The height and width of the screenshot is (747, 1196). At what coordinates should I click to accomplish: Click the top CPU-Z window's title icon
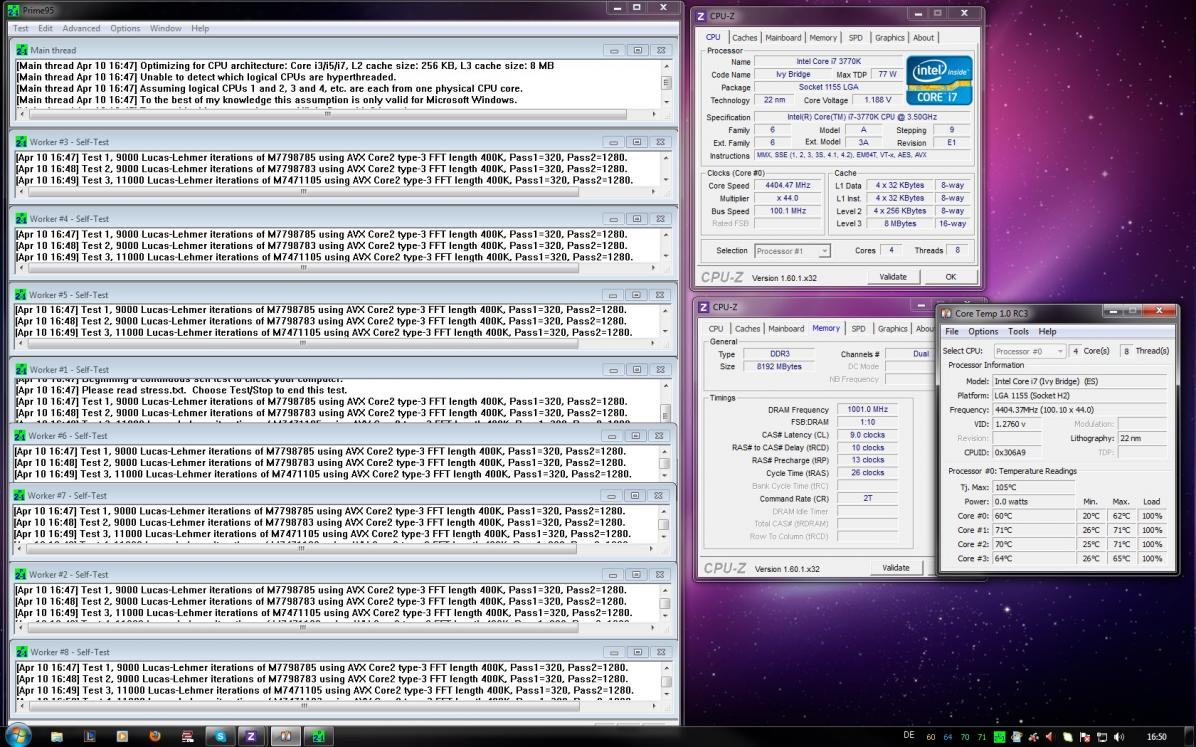[701, 15]
